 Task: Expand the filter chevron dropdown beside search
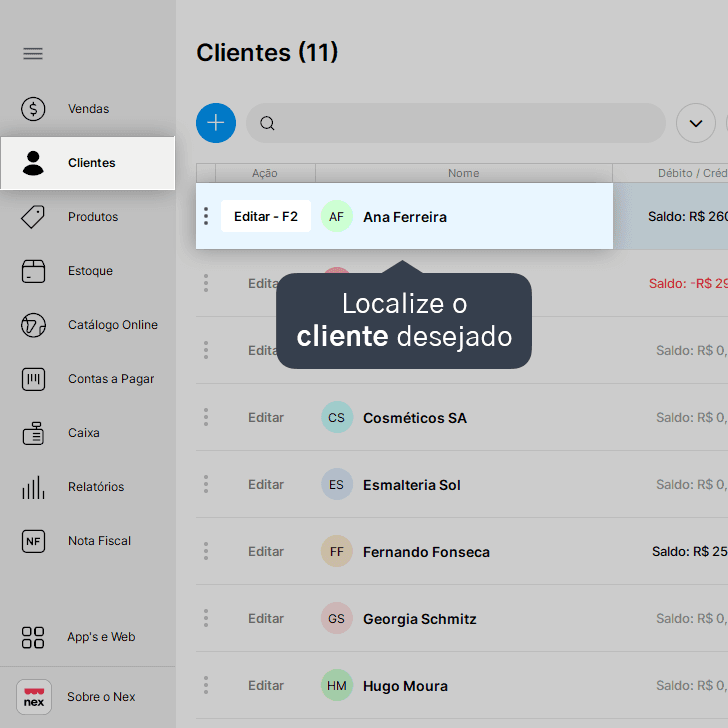pyautogui.click(x=696, y=123)
